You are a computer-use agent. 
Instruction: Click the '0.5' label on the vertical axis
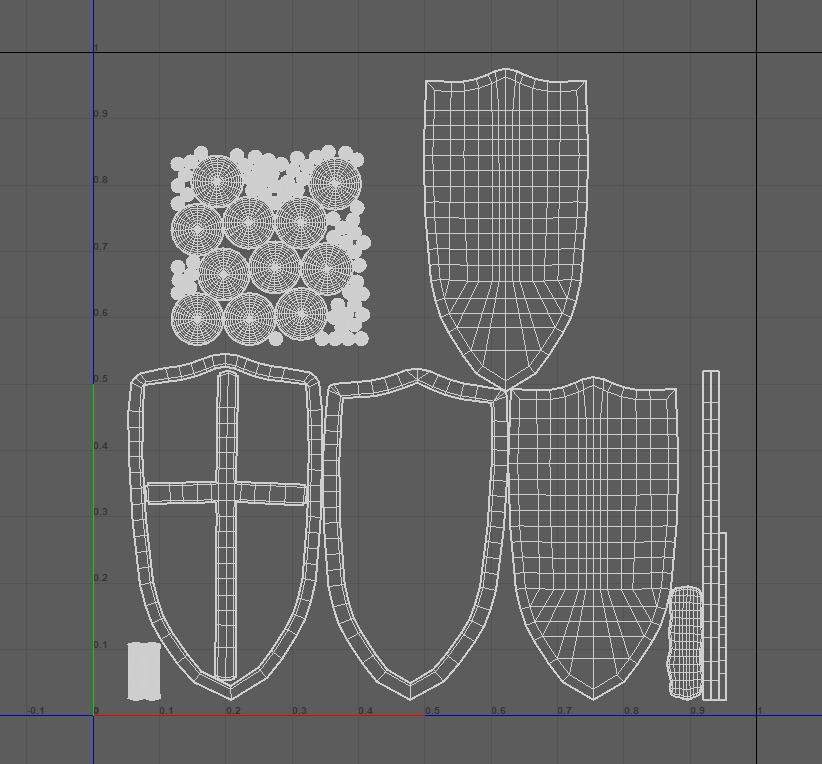tap(101, 379)
